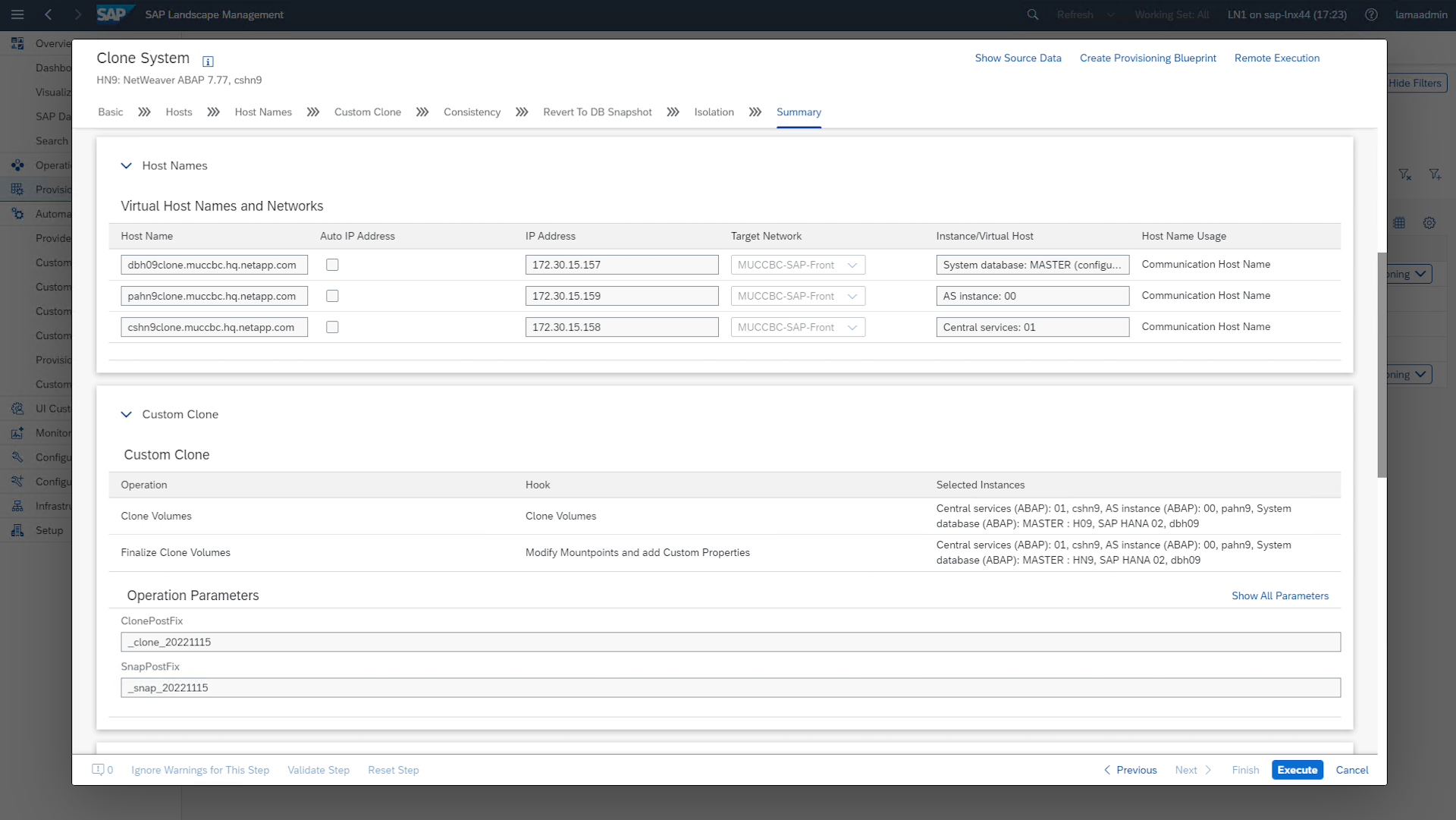
Task: Enable Auto IP Address for dbh09clone host
Action: point(332,265)
